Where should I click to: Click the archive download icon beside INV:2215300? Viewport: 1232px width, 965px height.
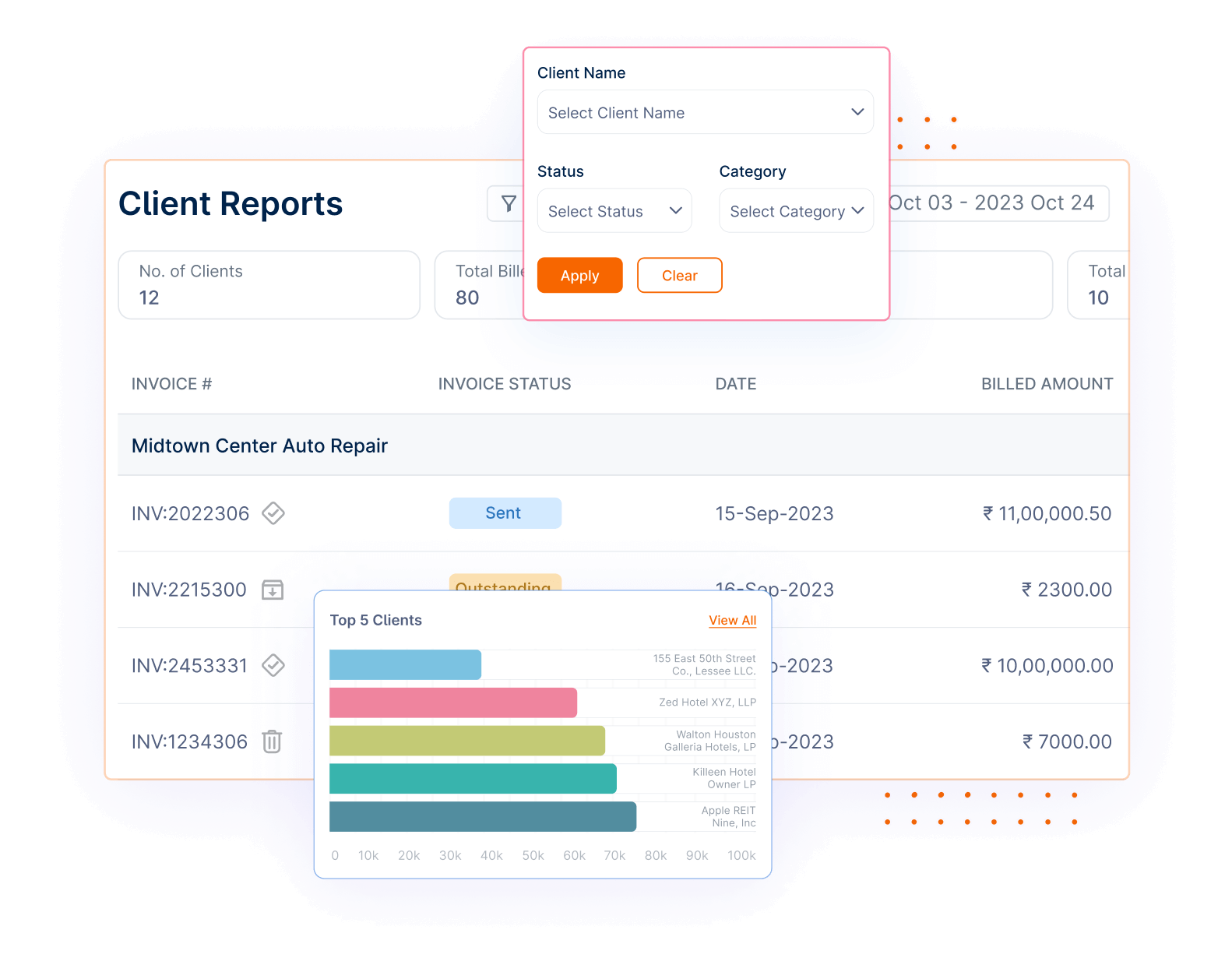[x=273, y=590]
